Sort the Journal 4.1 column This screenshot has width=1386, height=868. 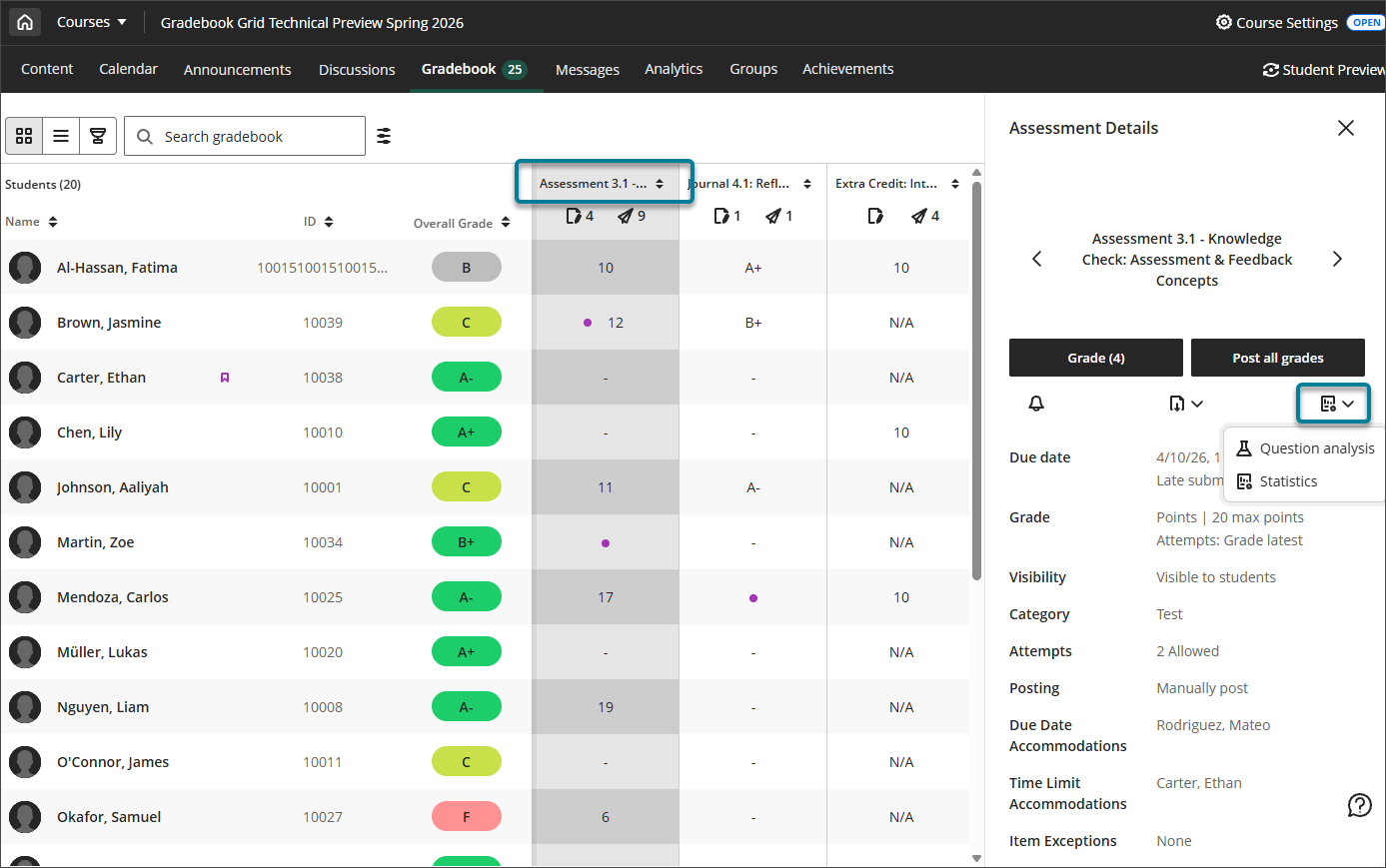pos(807,184)
